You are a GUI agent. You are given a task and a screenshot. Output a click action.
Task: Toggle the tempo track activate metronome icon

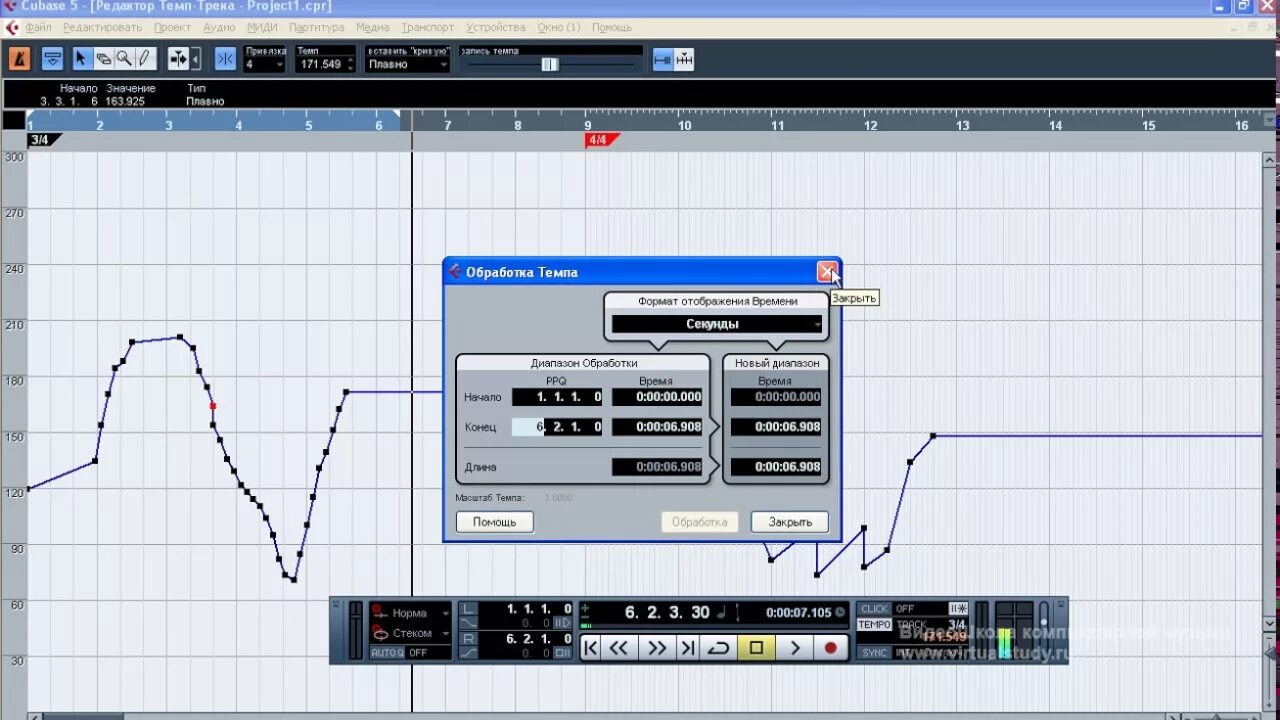(19, 59)
